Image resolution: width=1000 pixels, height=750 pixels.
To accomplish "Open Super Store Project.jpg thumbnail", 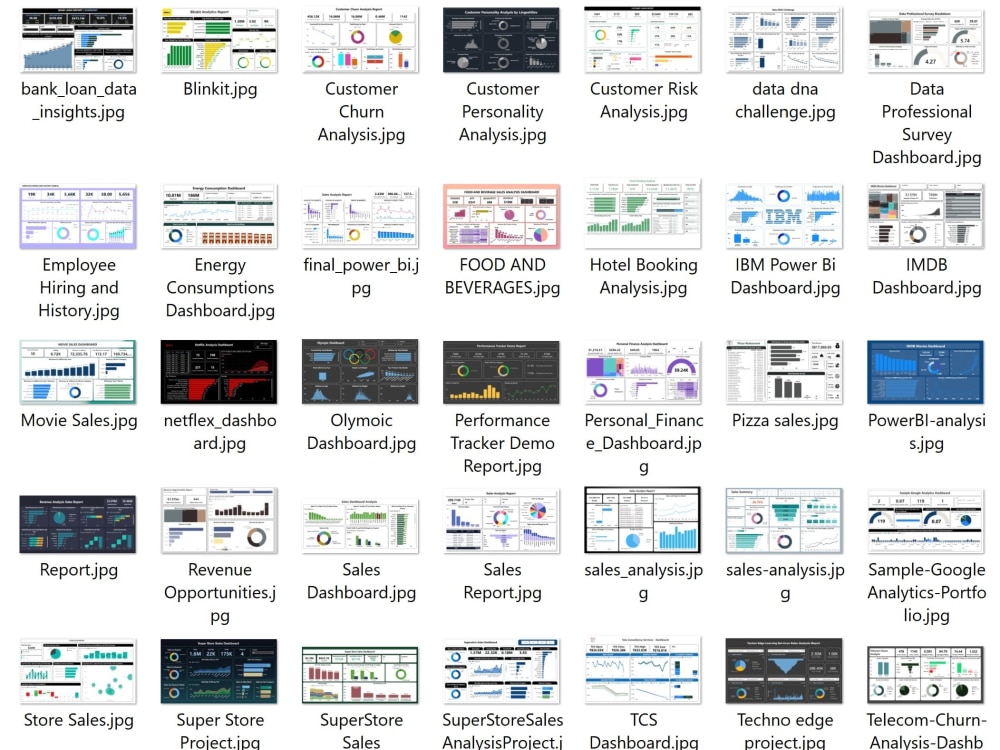I will click(219, 671).
